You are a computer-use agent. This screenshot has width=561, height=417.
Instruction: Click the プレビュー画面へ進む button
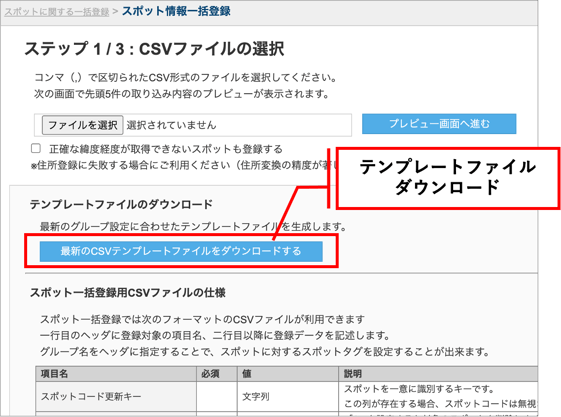pyautogui.click(x=439, y=124)
